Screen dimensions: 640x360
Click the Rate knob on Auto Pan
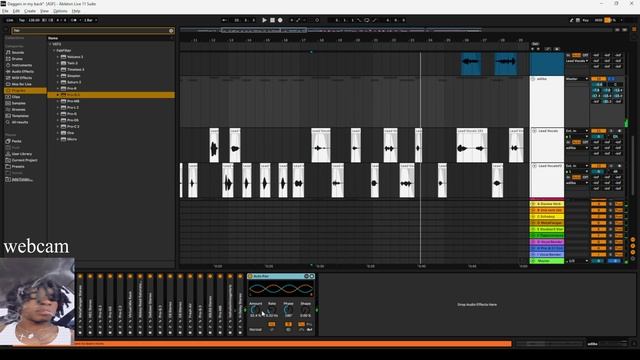(272, 310)
